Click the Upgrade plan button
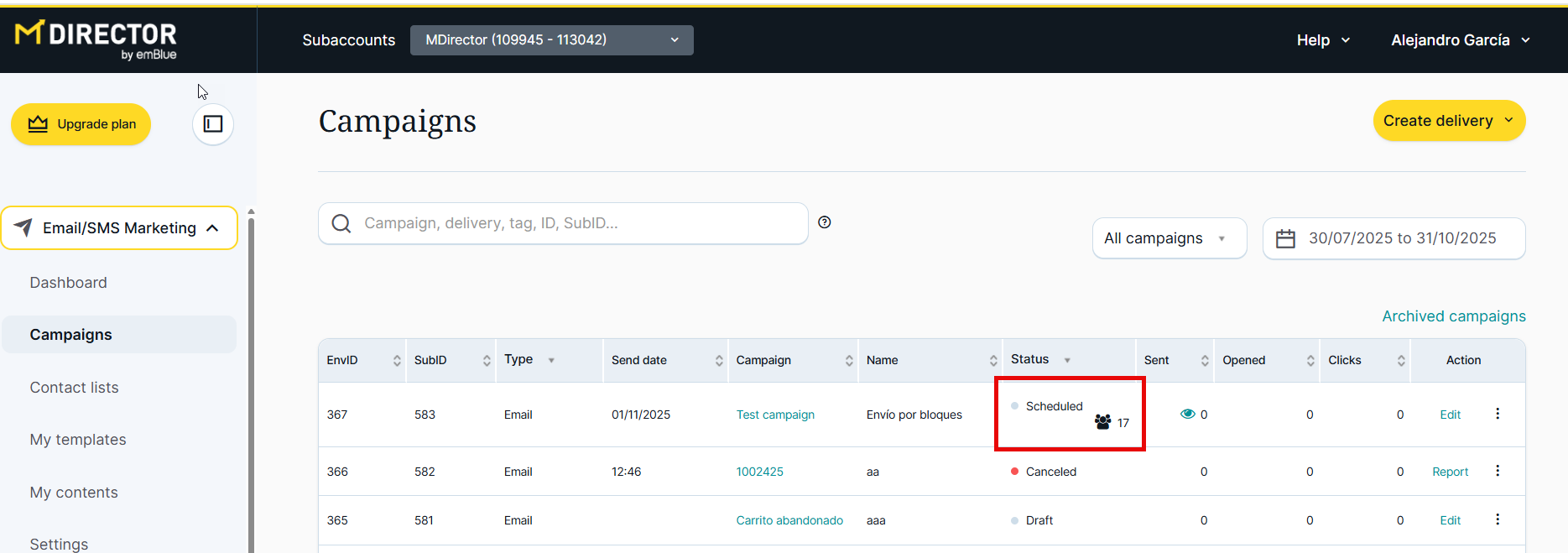 81,124
